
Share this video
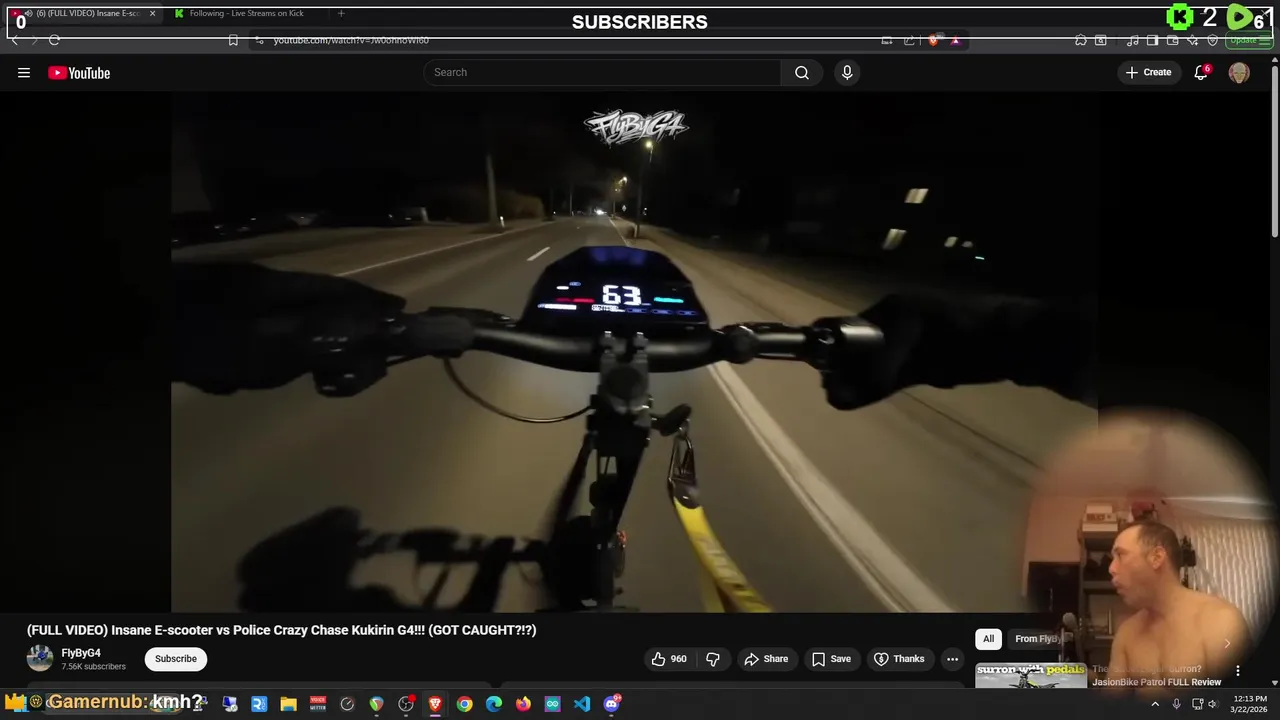click(766, 659)
